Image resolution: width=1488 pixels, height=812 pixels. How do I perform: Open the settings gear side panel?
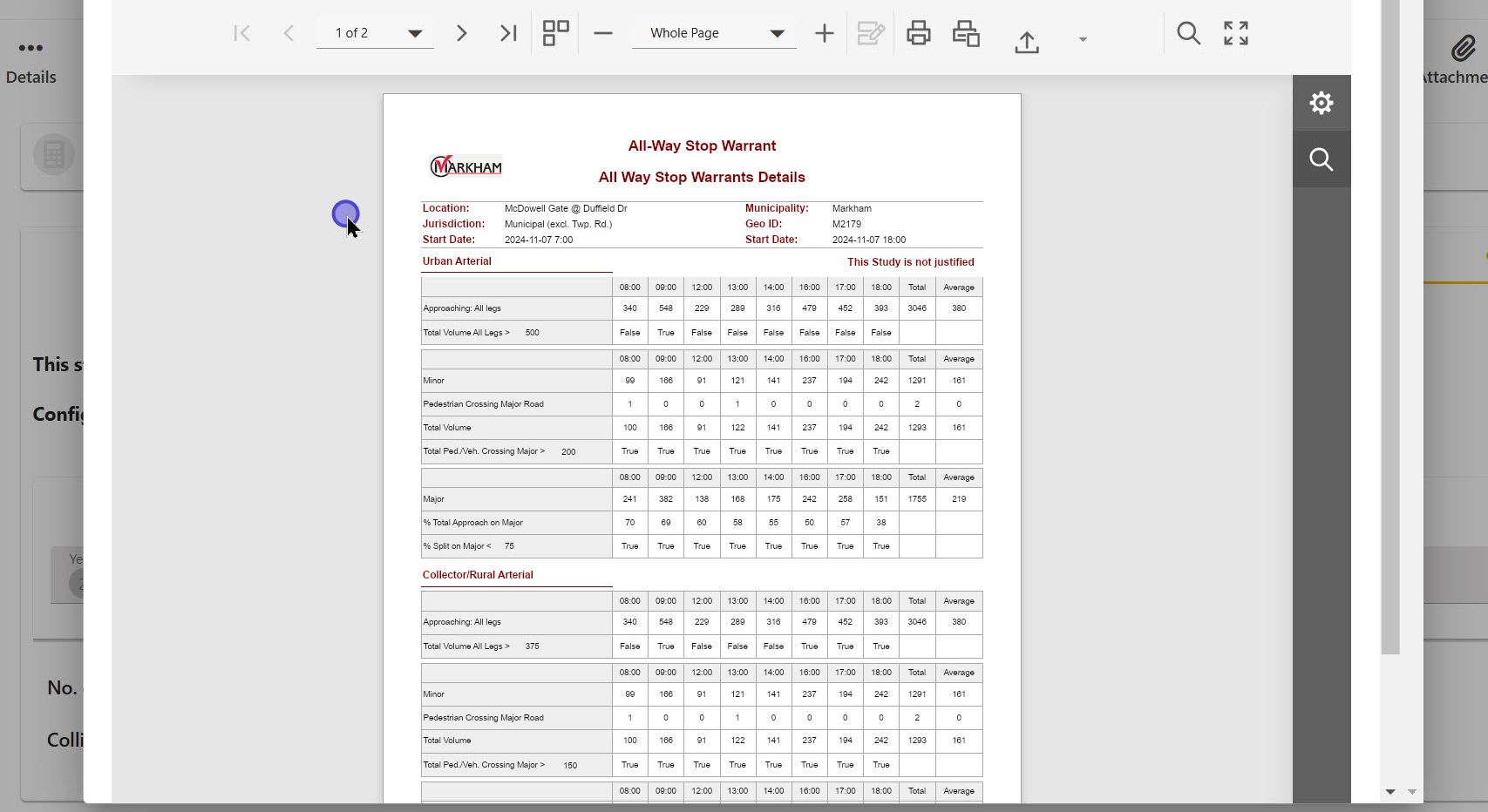[1322, 103]
